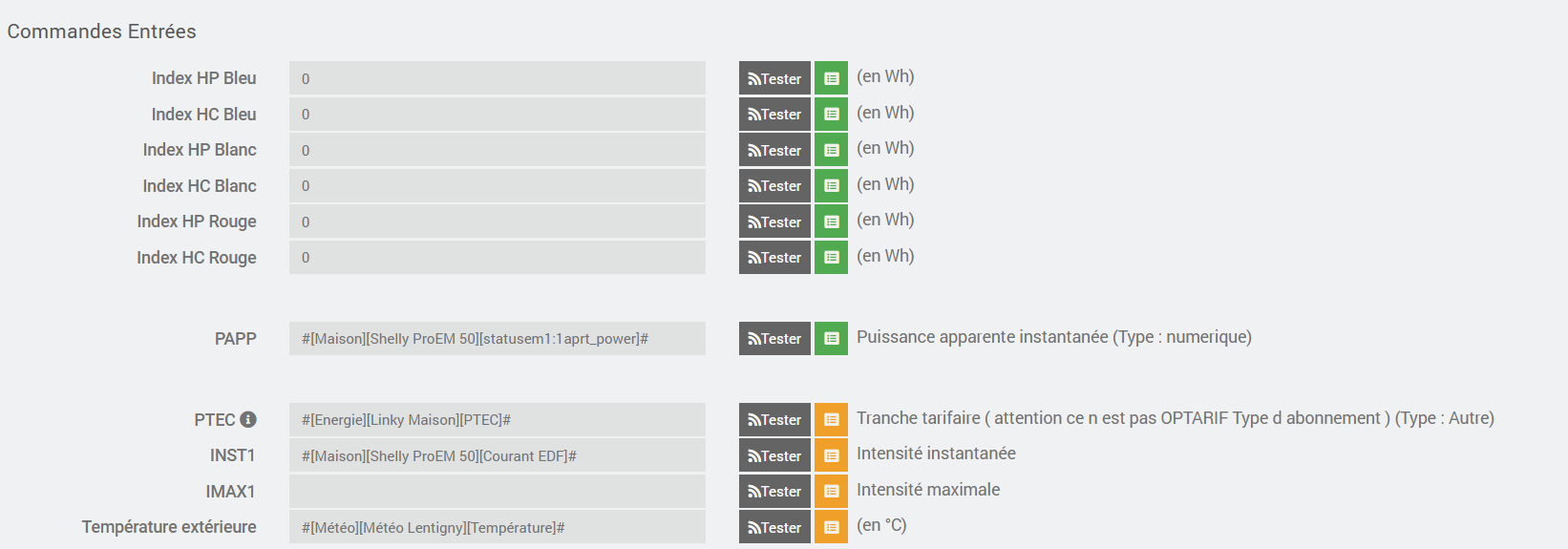This screenshot has width=1568, height=549.
Task: Click Tester button for Index HC Blanc
Action: pyautogui.click(x=774, y=185)
